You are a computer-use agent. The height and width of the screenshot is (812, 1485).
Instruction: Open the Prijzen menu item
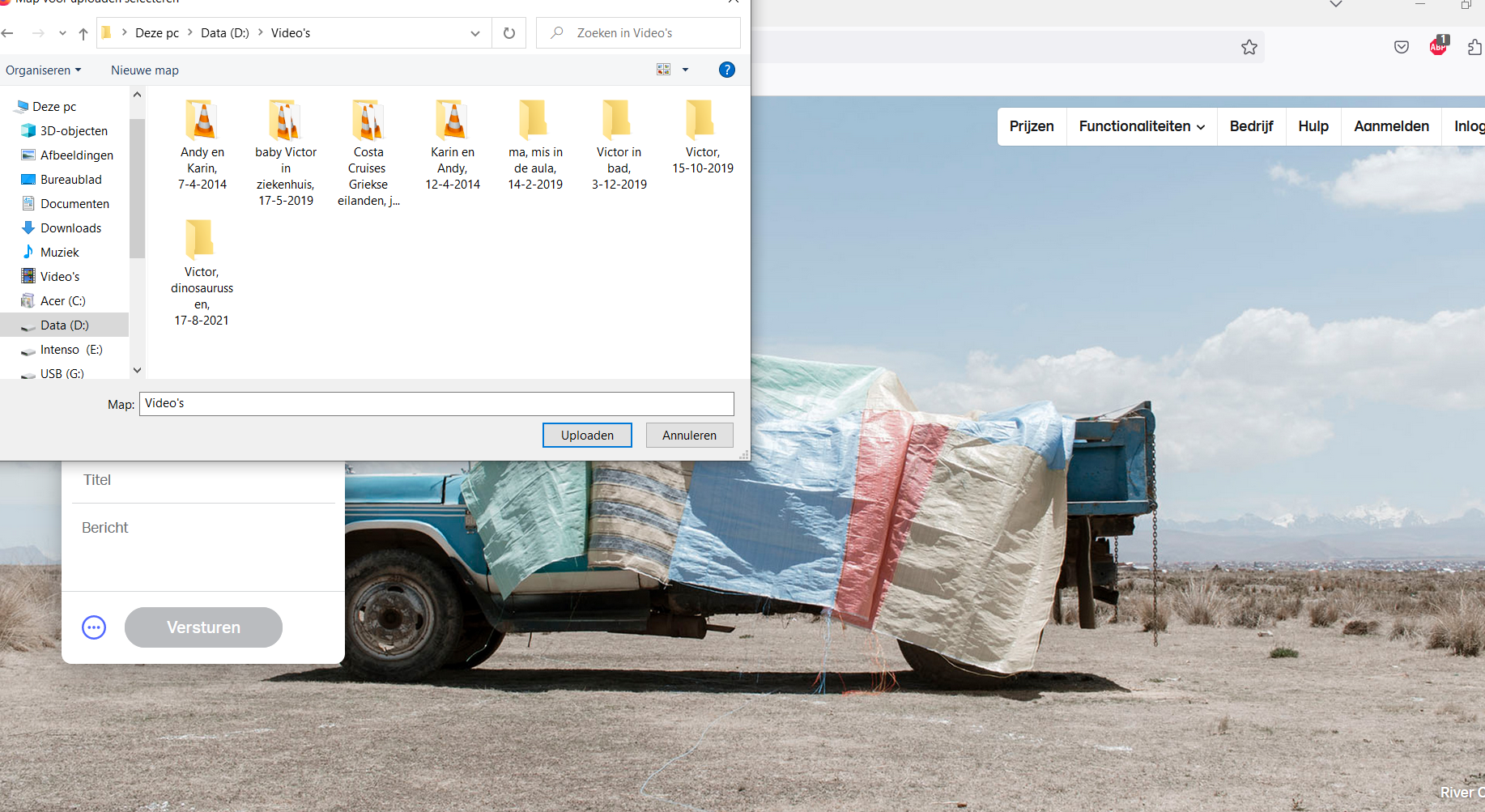[1031, 126]
